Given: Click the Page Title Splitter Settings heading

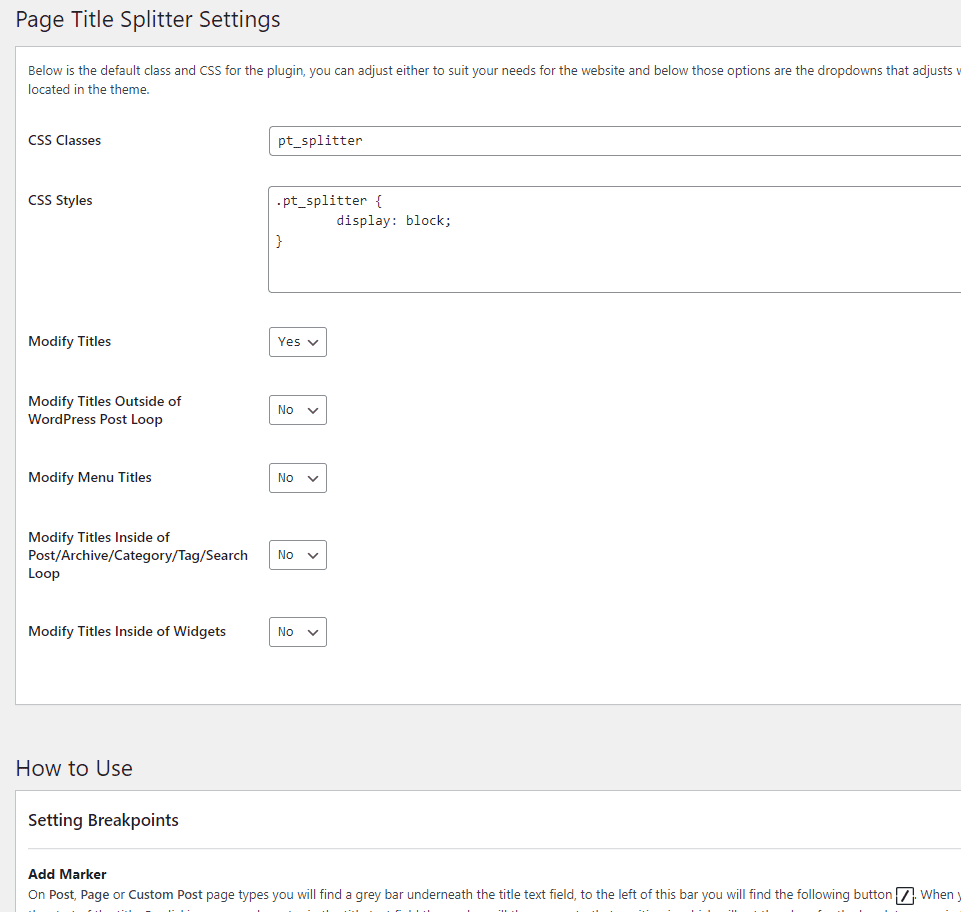Looking at the screenshot, I should click(147, 19).
